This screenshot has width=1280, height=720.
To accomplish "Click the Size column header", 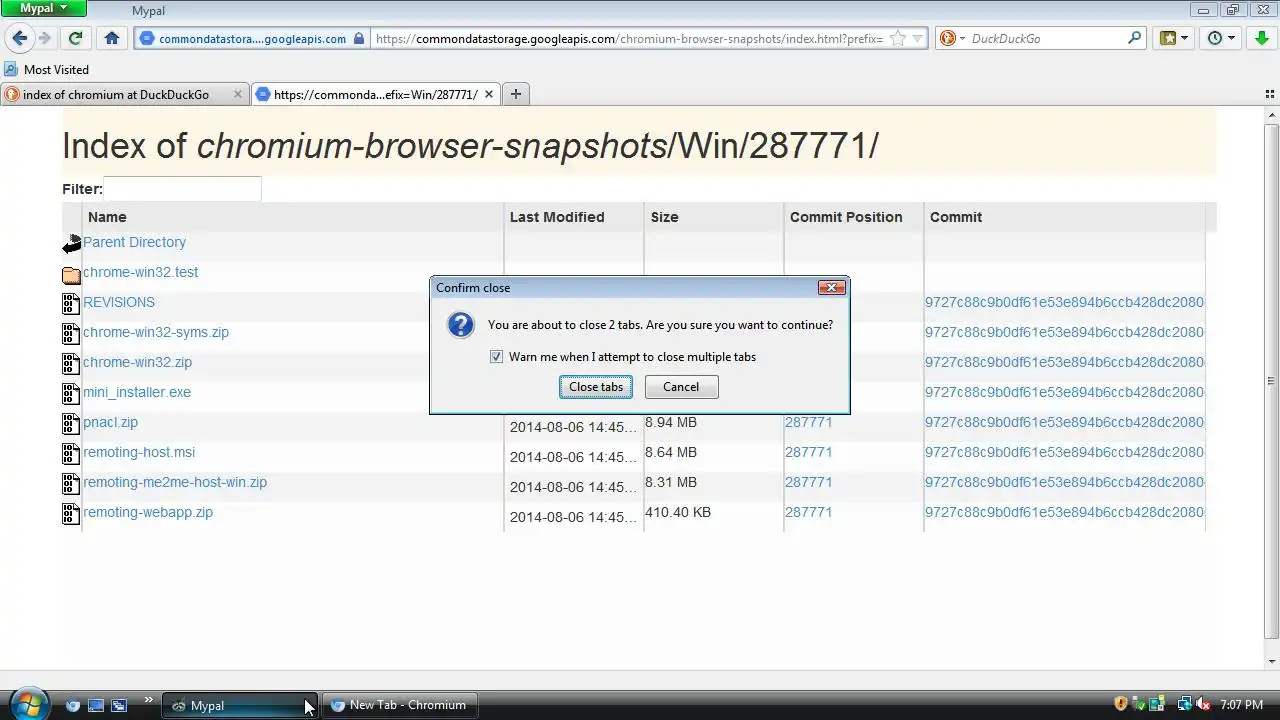I will 664,217.
